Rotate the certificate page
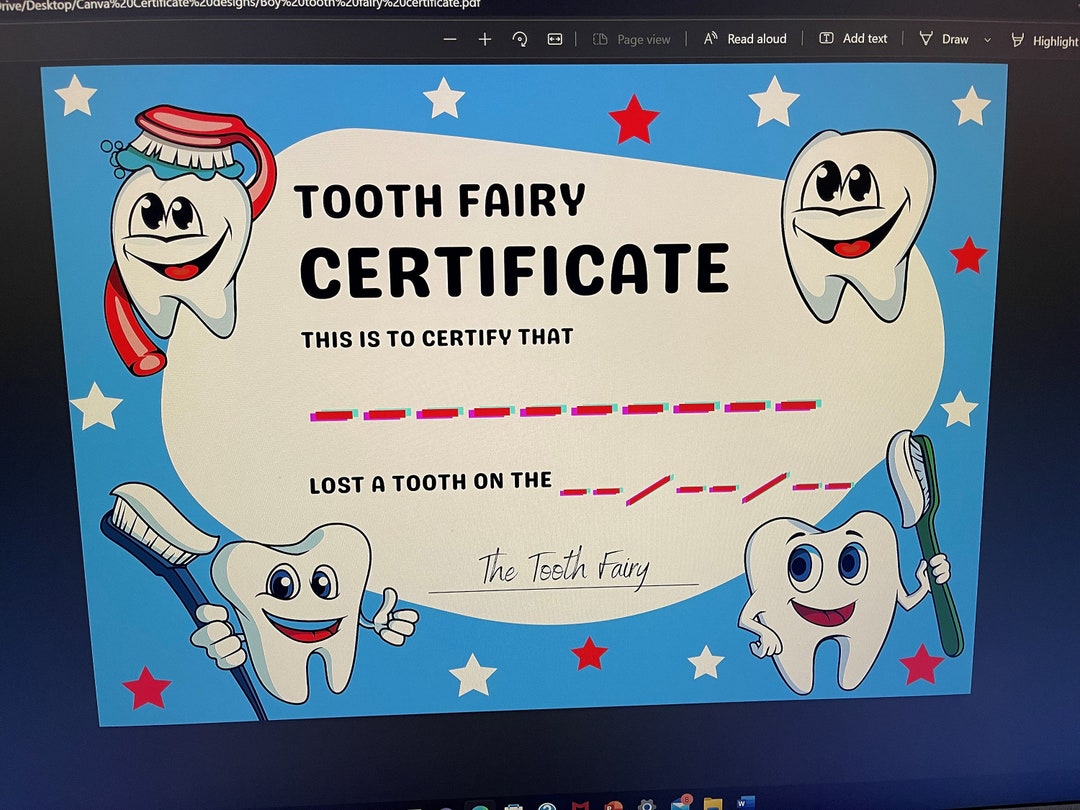The width and height of the screenshot is (1080, 810). (520, 39)
